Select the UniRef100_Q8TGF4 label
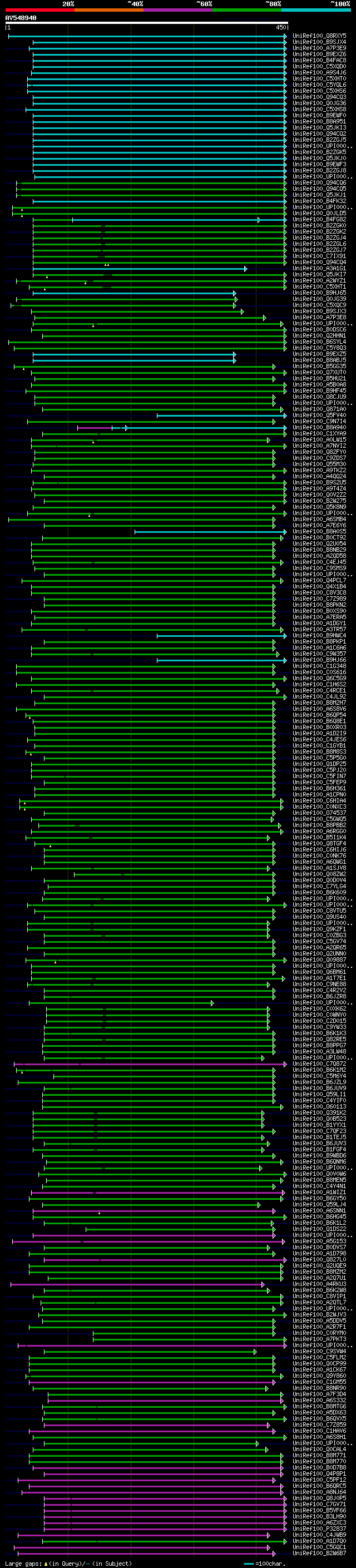 [x=319, y=844]
